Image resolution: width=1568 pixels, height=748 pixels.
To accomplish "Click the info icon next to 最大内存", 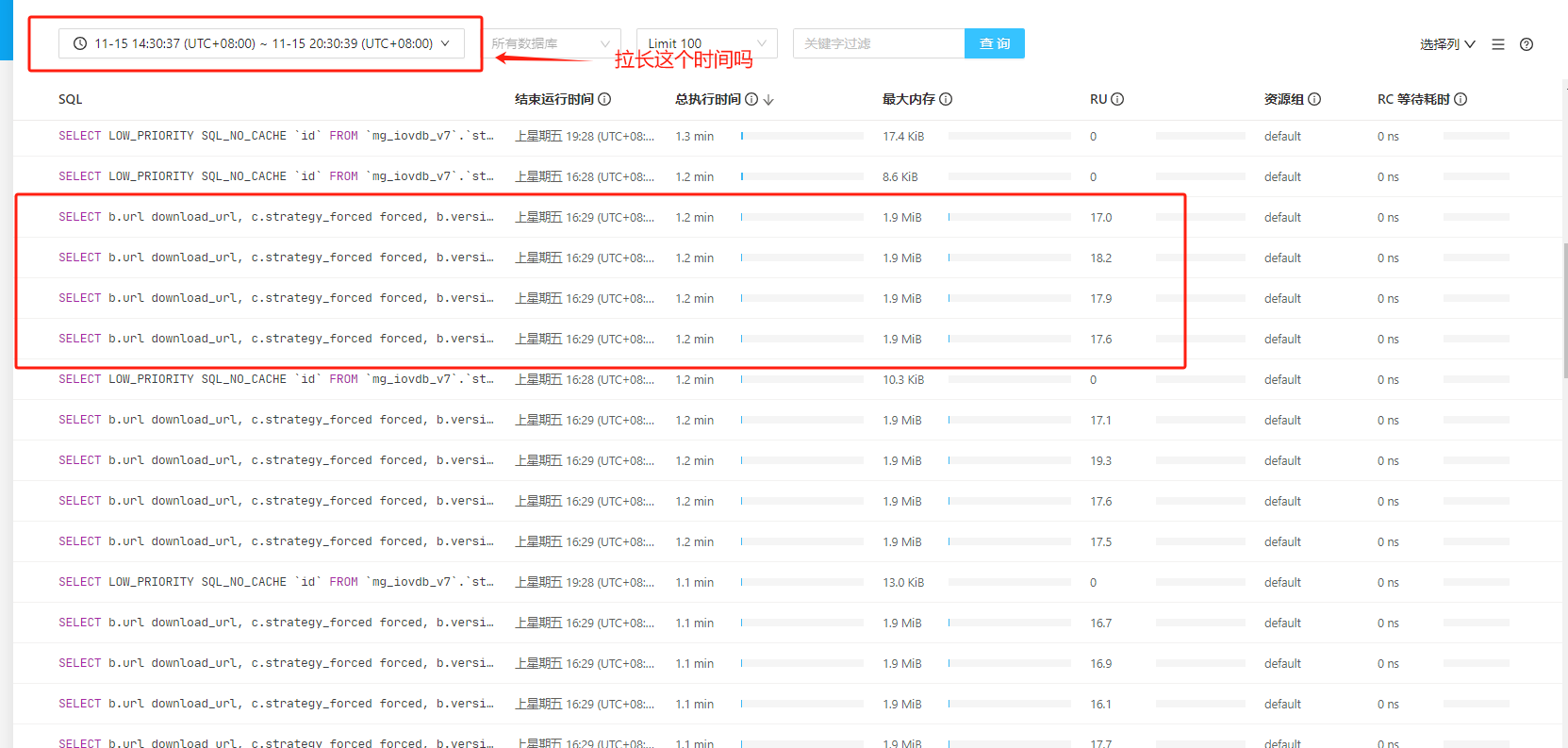I will pyautogui.click(x=946, y=99).
